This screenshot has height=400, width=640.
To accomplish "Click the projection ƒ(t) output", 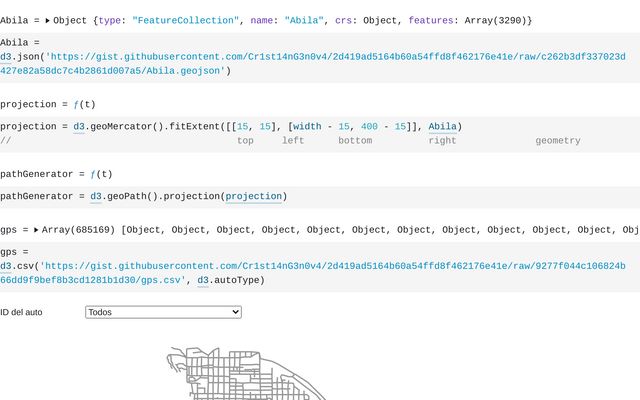I will 79,104.
